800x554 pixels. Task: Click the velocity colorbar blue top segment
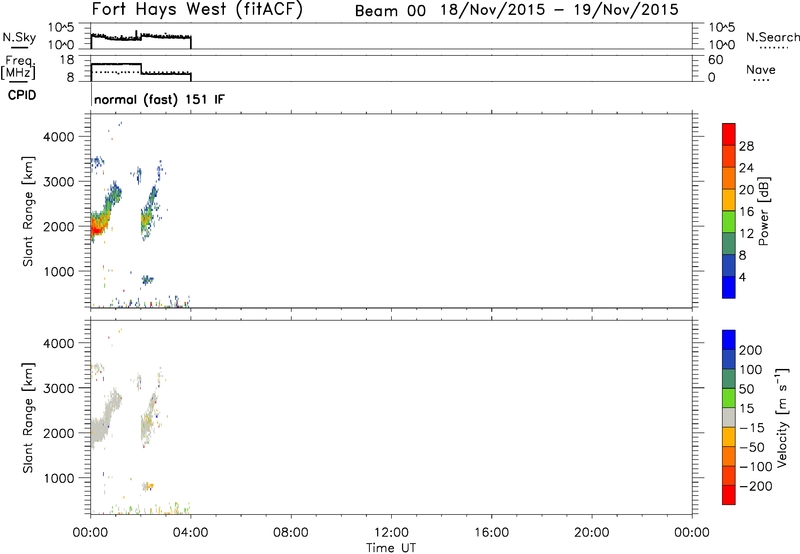point(729,340)
